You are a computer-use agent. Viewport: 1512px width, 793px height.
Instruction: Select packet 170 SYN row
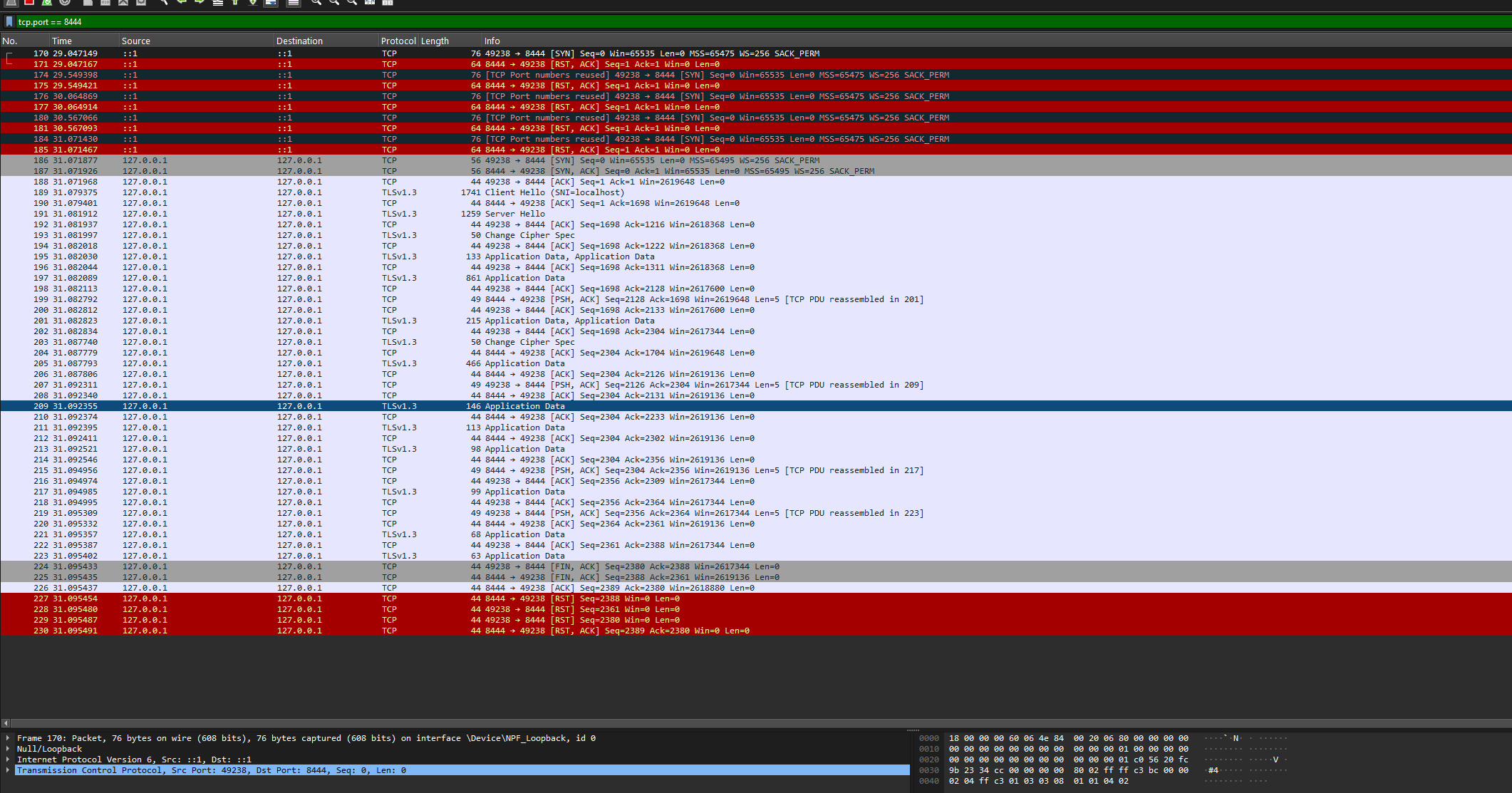coord(756,53)
